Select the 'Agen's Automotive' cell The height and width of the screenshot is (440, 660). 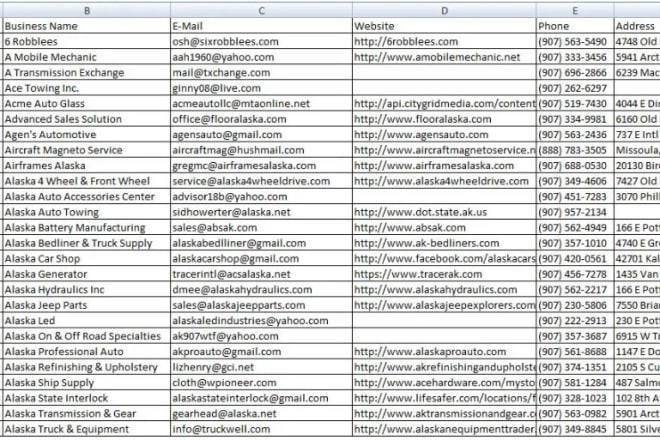pos(87,135)
